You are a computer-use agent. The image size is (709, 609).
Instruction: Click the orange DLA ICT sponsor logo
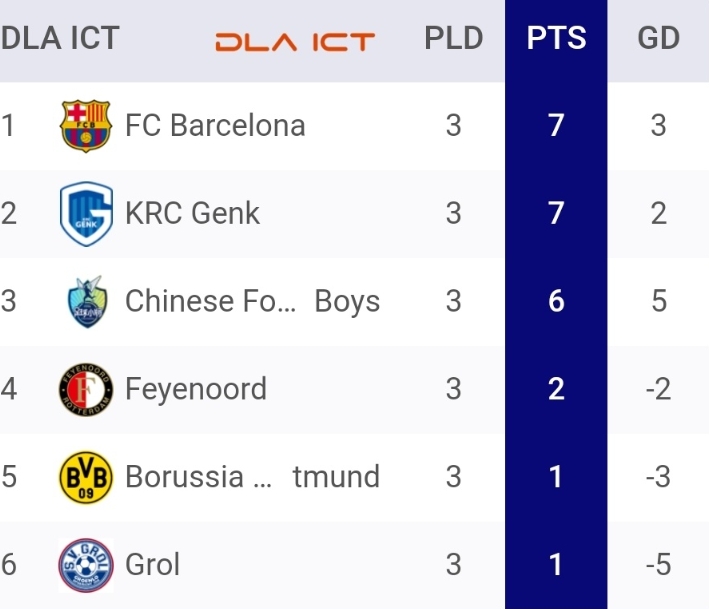(x=295, y=42)
